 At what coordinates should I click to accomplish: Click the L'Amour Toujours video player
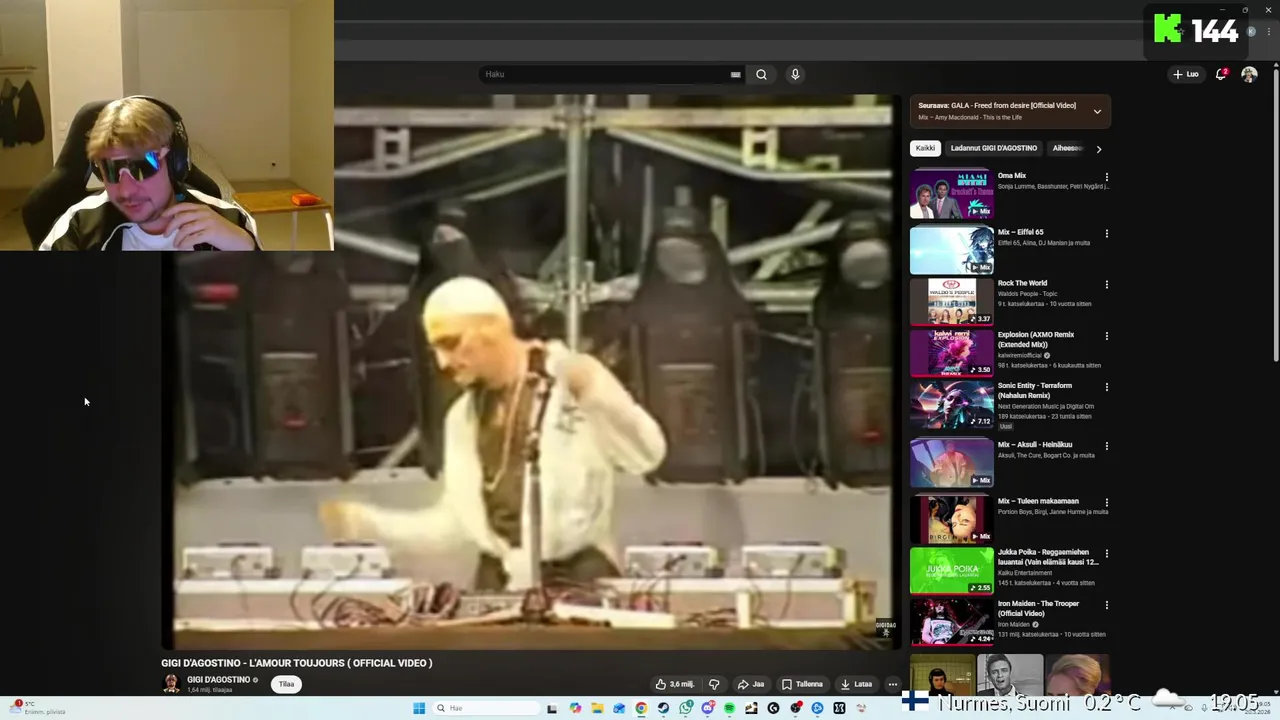click(x=531, y=372)
